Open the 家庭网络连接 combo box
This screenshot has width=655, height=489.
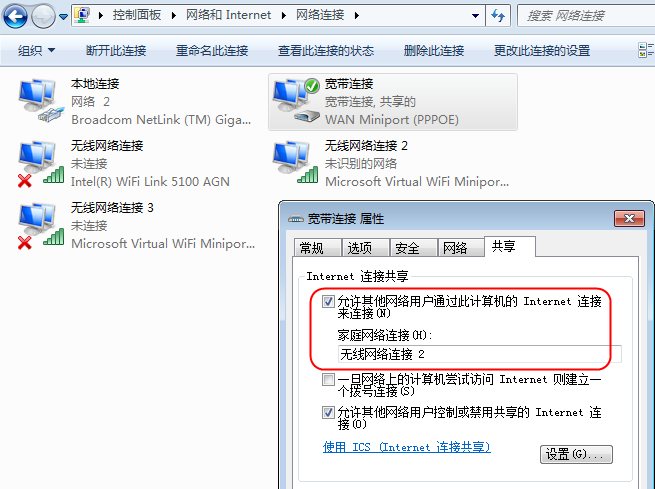479,354
